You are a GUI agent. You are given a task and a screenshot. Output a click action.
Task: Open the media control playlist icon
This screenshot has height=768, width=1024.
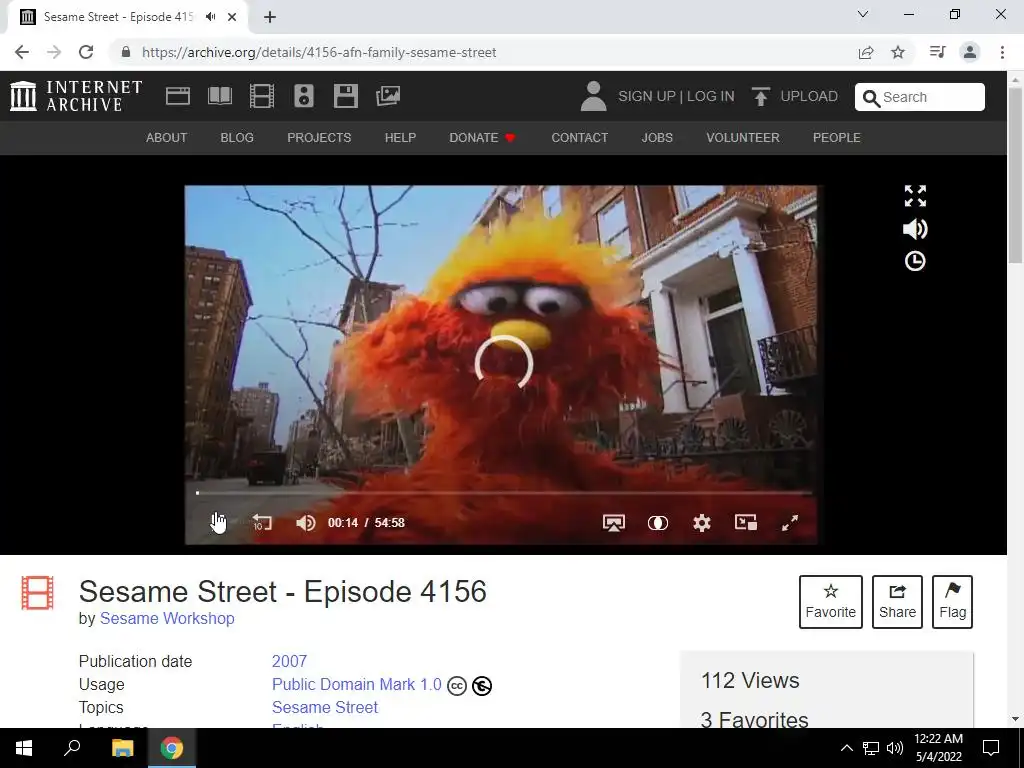[937, 52]
